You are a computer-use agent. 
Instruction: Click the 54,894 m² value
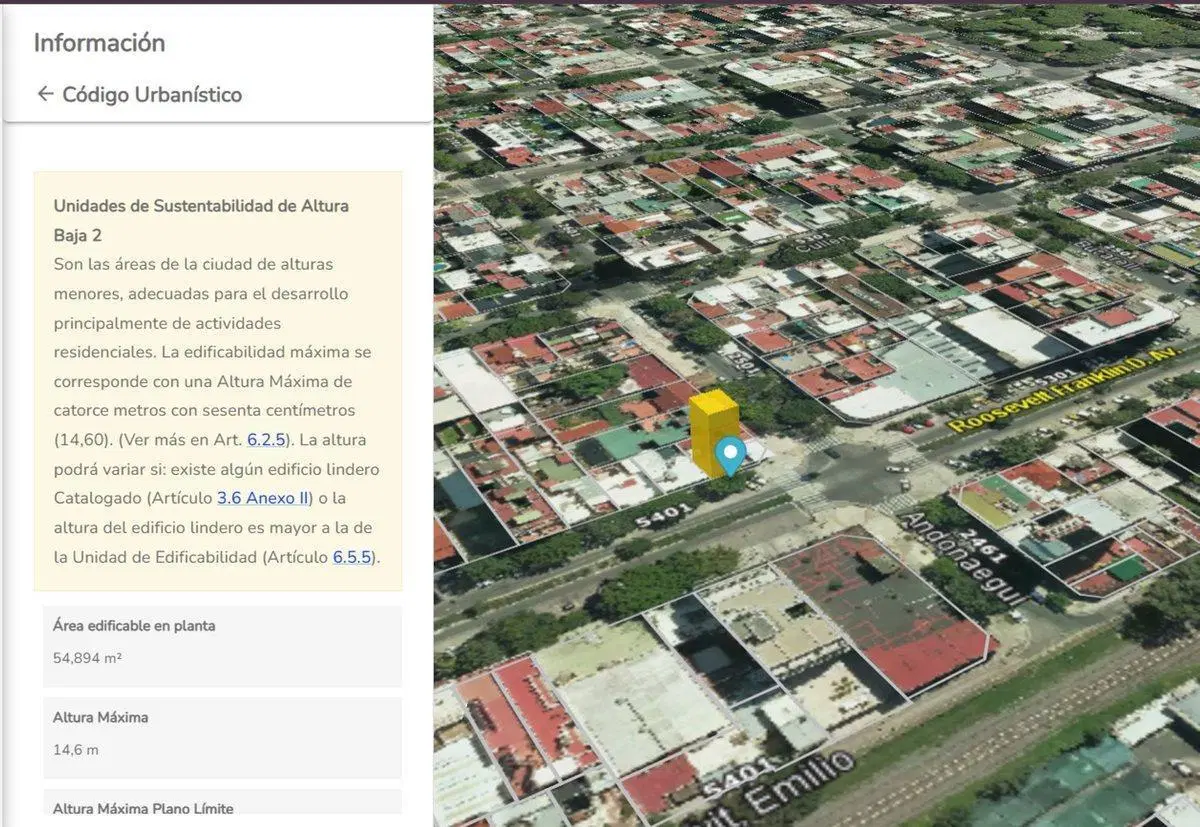pos(87,658)
